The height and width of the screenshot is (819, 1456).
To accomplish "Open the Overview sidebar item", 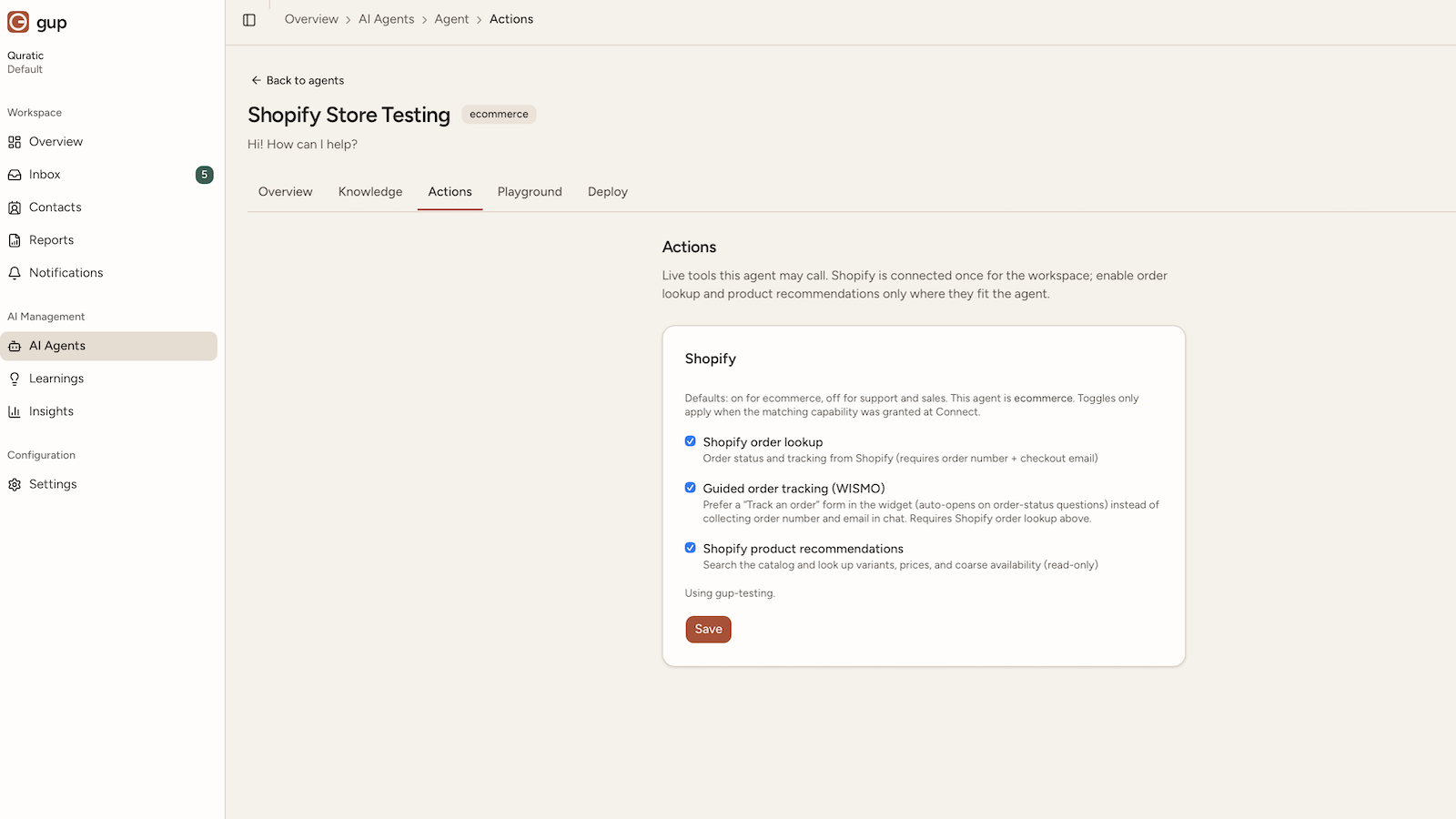I will pos(109,142).
